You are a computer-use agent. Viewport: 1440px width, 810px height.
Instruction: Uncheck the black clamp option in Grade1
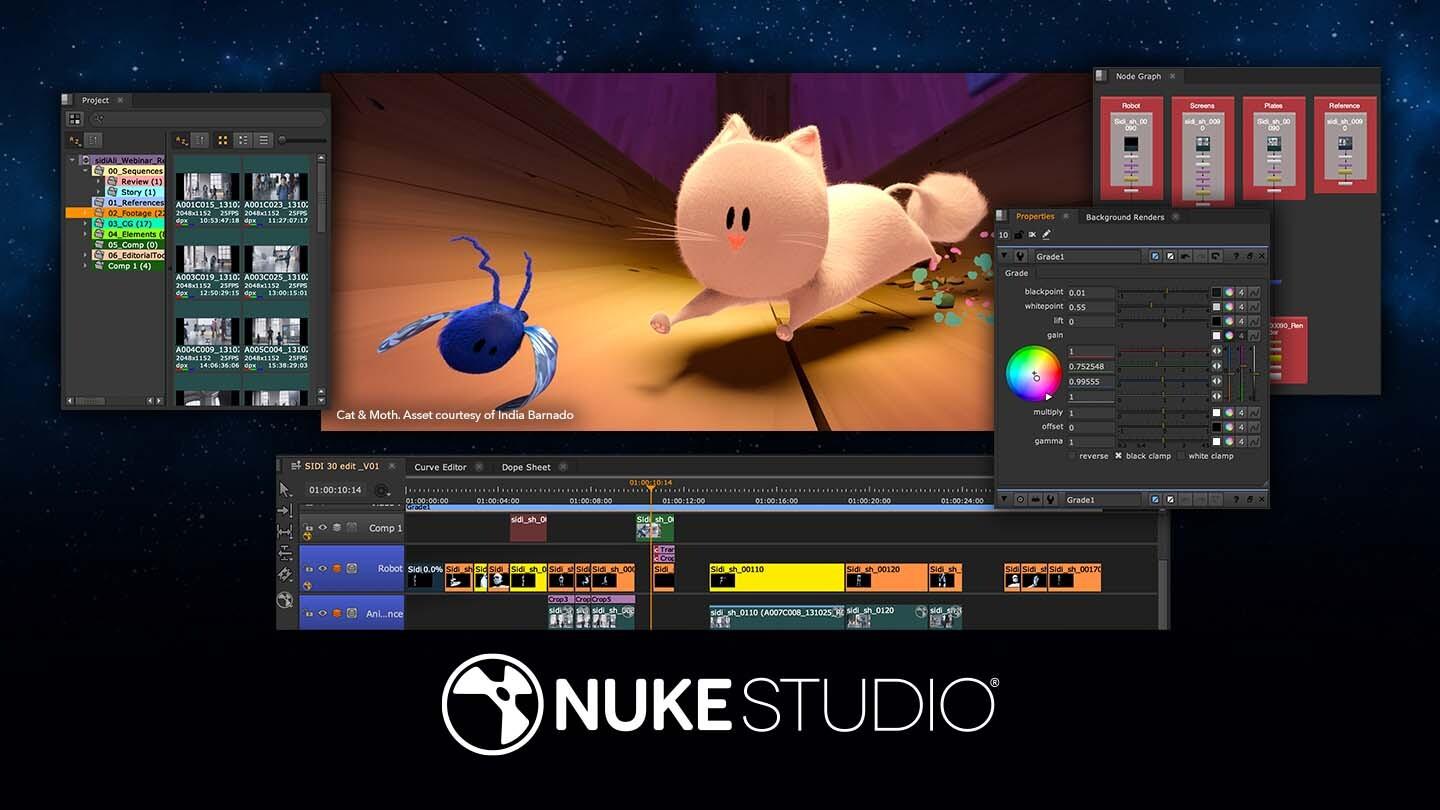pos(1118,456)
